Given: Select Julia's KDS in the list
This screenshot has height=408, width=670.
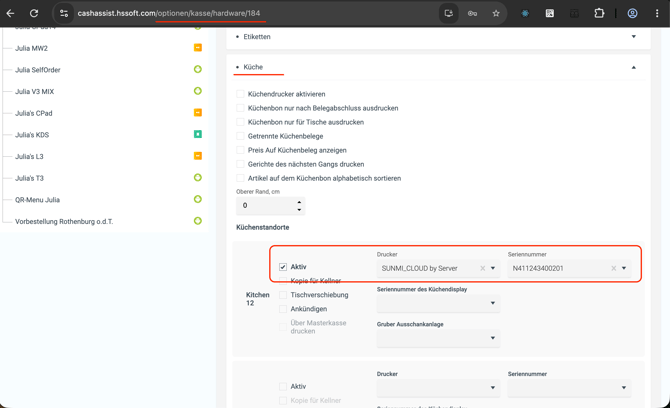Looking at the screenshot, I should pos(32,135).
